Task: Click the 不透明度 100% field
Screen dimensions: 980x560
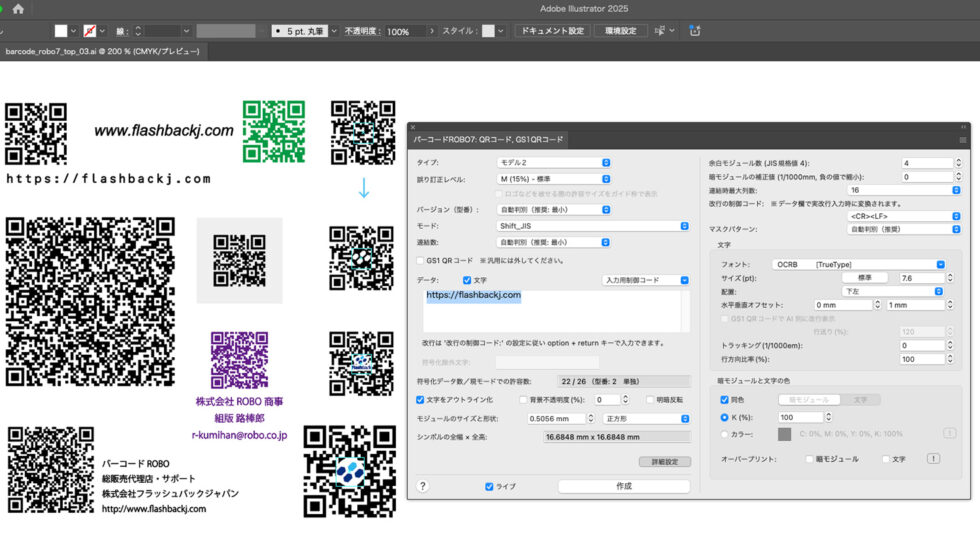Action: [x=405, y=31]
